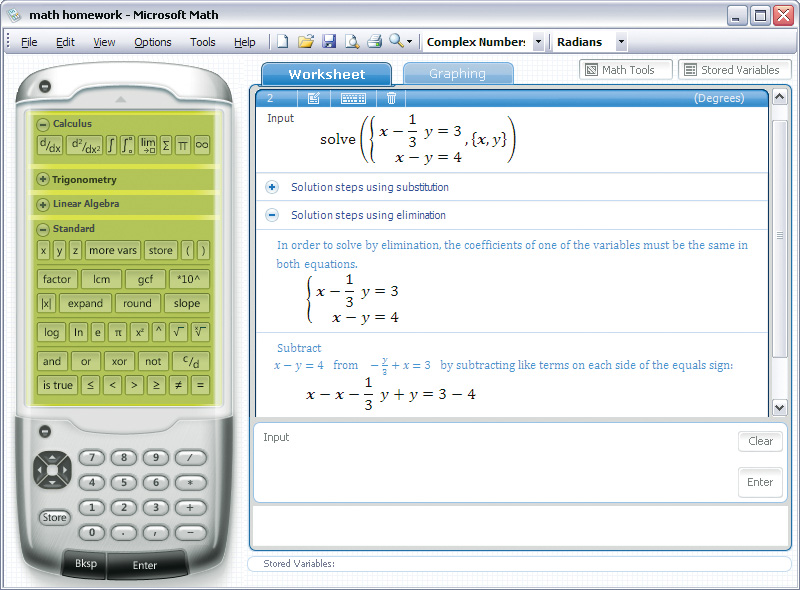Click the factor button
The width and height of the screenshot is (800, 590).
point(57,279)
